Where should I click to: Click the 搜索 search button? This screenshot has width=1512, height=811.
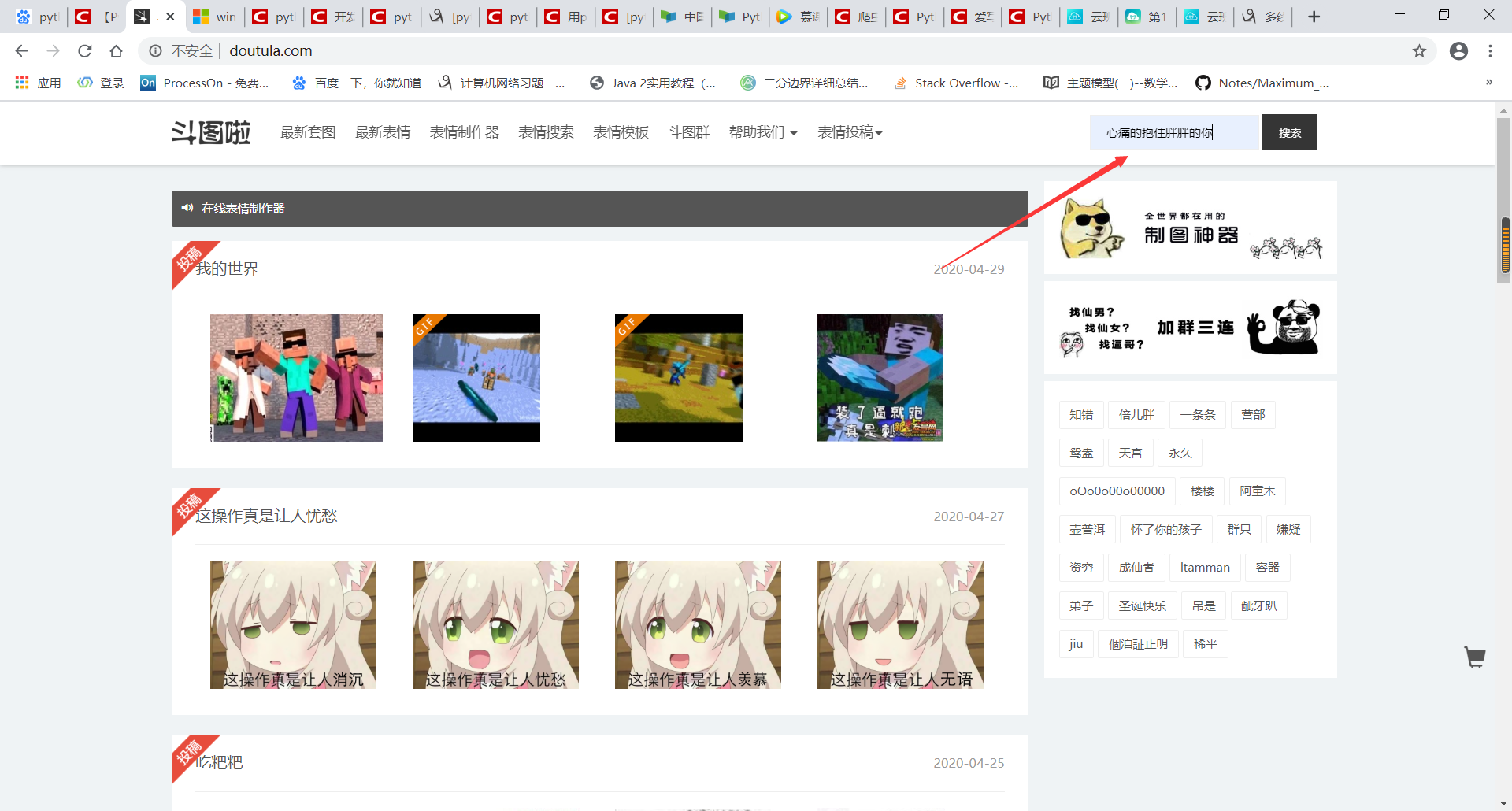(1290, 132)
